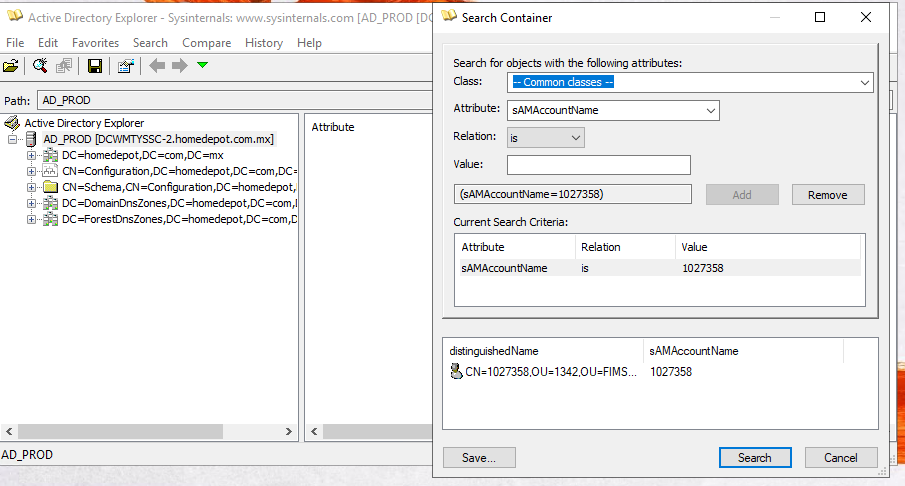Image resolution: width=905 pixels, height=486 pixels.
Task: Click the tree scrollbar right arrow
Action: pyautogui.click(x=289, y=431)
